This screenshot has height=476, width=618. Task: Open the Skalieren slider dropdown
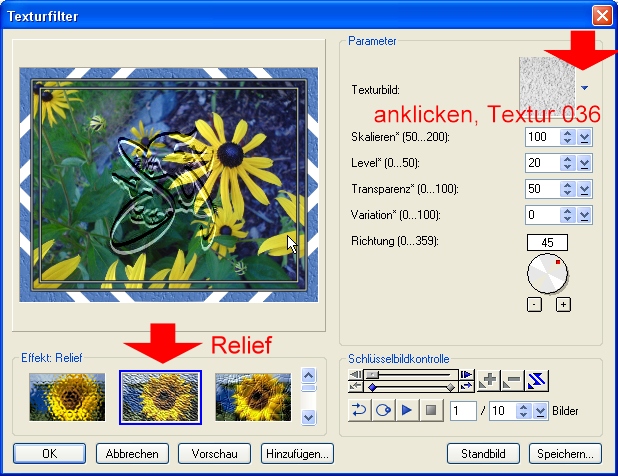tap(584, 138)
